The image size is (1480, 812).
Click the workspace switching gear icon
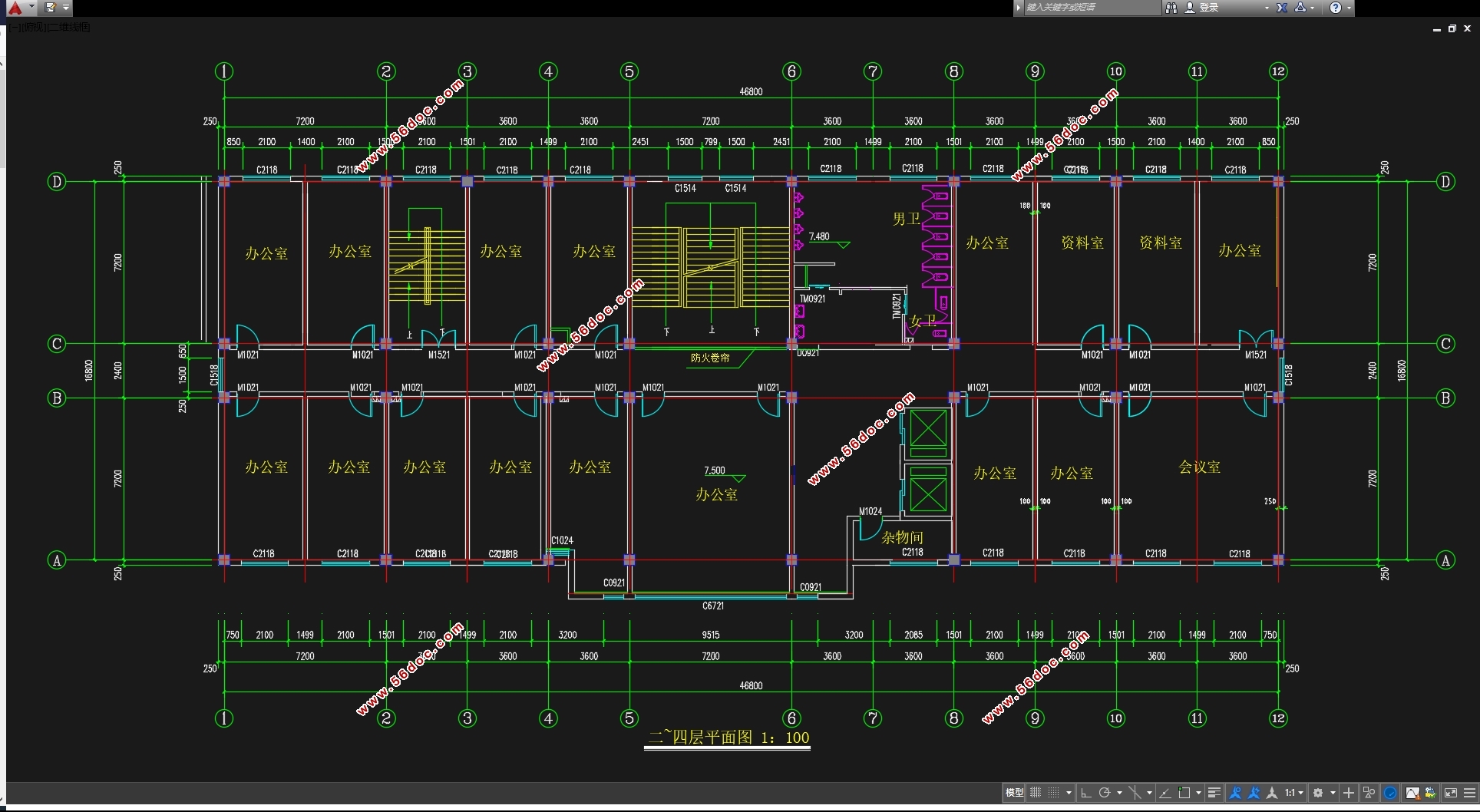1318,793
